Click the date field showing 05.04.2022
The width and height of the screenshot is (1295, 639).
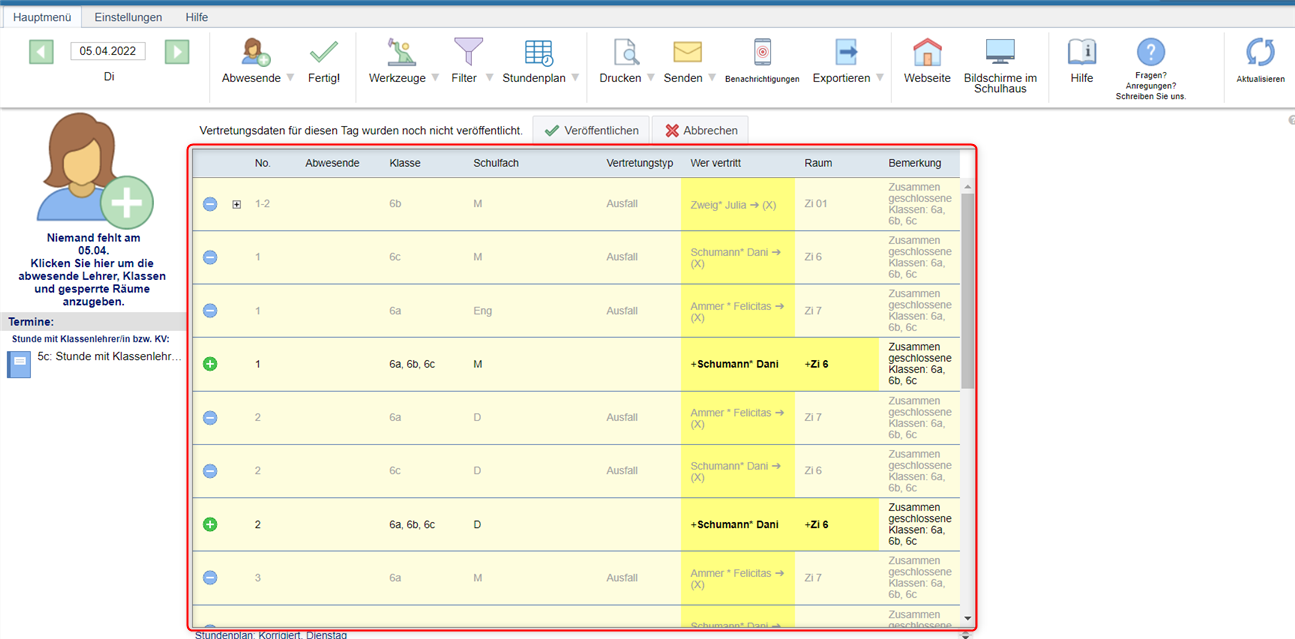(108, 52)
